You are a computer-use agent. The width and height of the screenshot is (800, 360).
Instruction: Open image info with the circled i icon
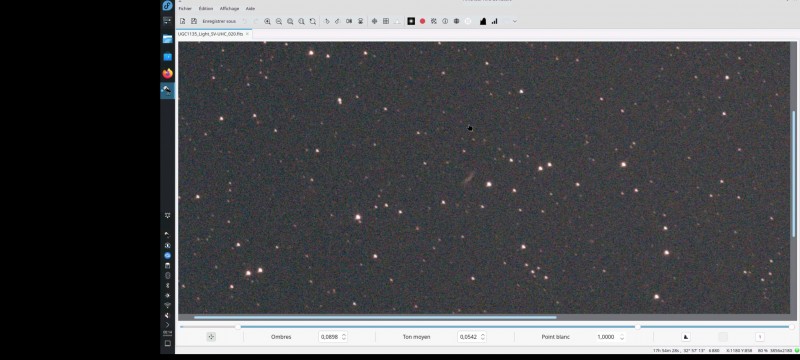[445, 21]
